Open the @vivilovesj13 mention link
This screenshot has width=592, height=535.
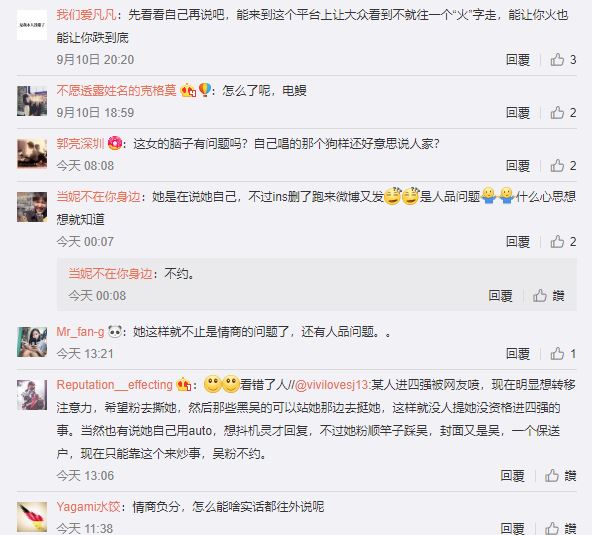click(331, 385)
